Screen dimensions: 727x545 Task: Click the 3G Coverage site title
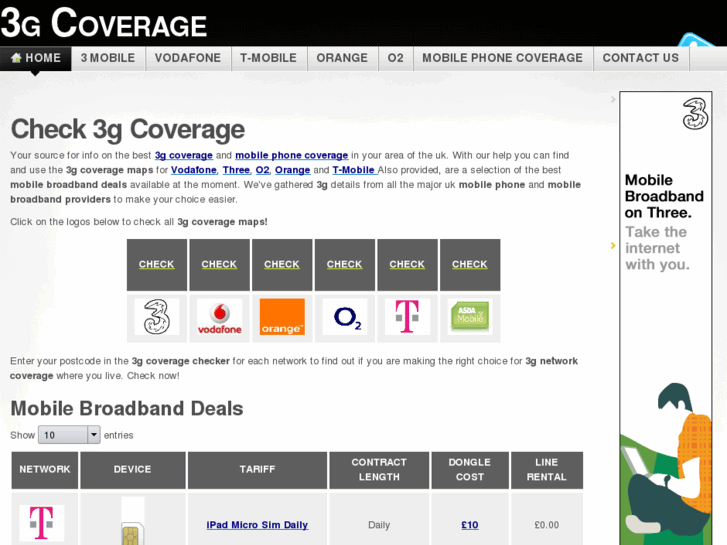pyautogui.click(x=104, y=23)
